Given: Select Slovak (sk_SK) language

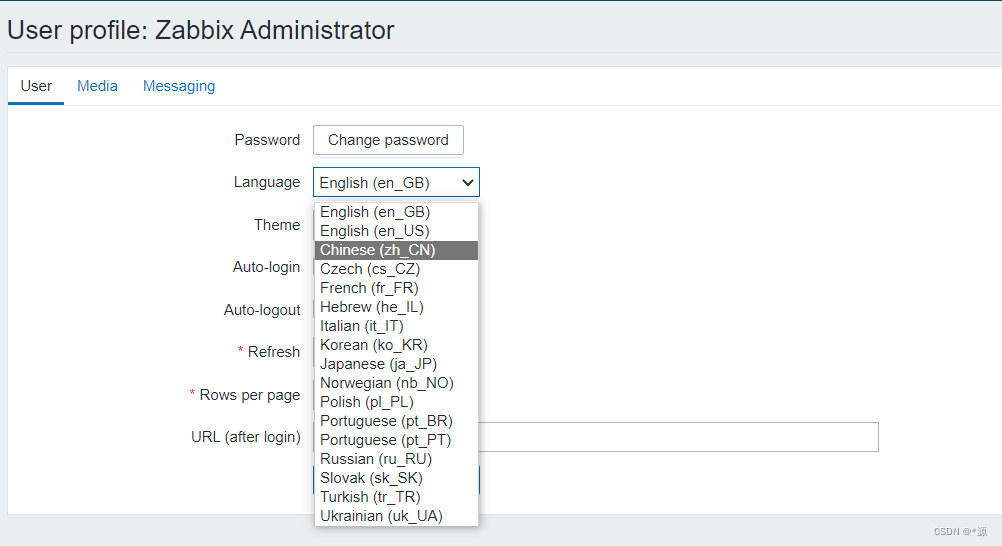Looking at the screenshot, I should tap(396, 478).
